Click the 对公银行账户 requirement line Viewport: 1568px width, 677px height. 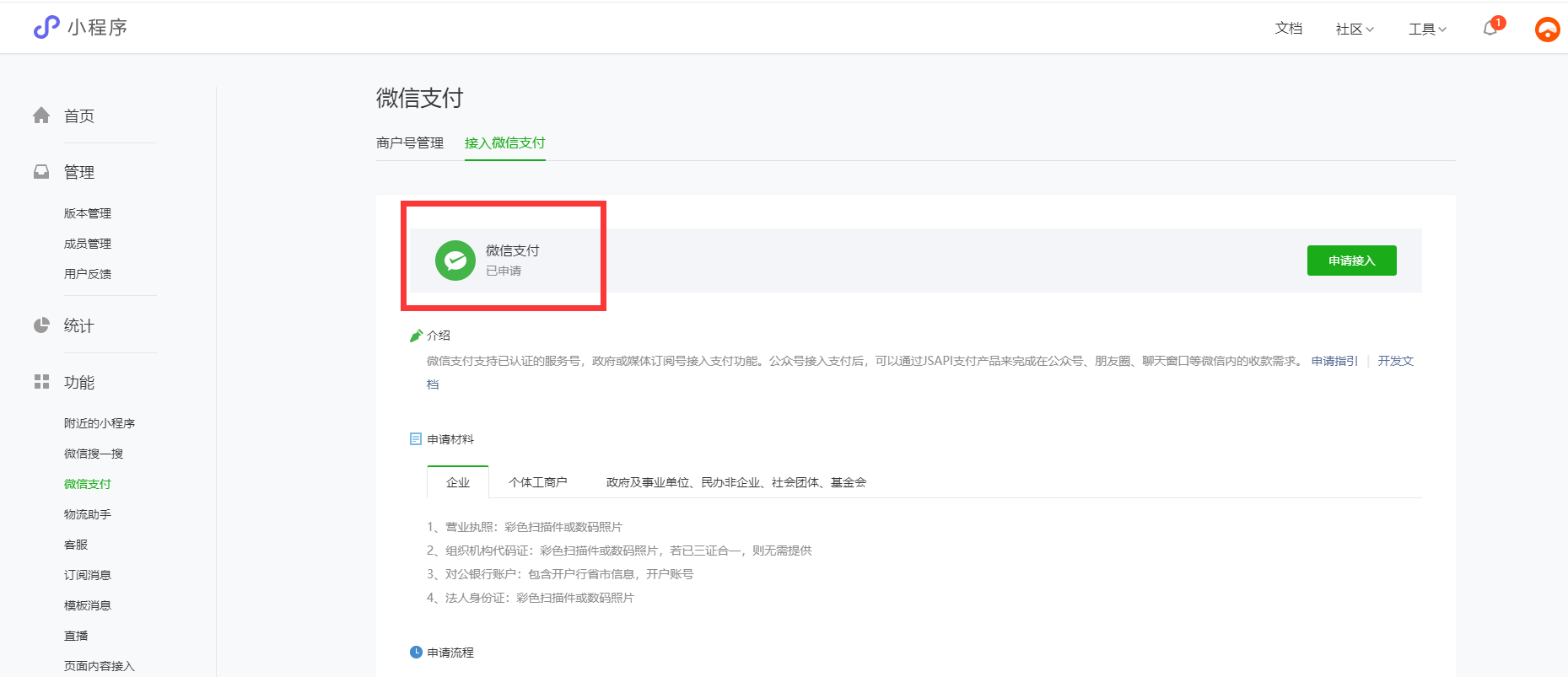click(560, 574)
